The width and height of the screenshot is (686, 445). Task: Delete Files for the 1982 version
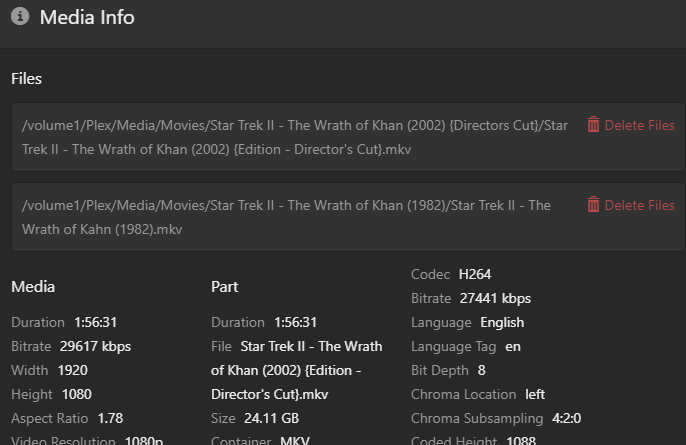tap(631, 205)
